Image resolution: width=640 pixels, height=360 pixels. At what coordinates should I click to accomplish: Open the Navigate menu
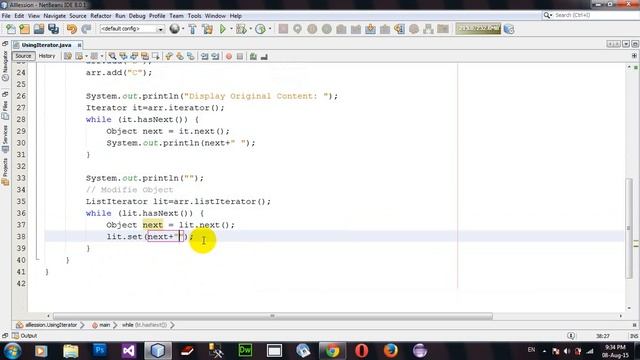coord(55,16)
